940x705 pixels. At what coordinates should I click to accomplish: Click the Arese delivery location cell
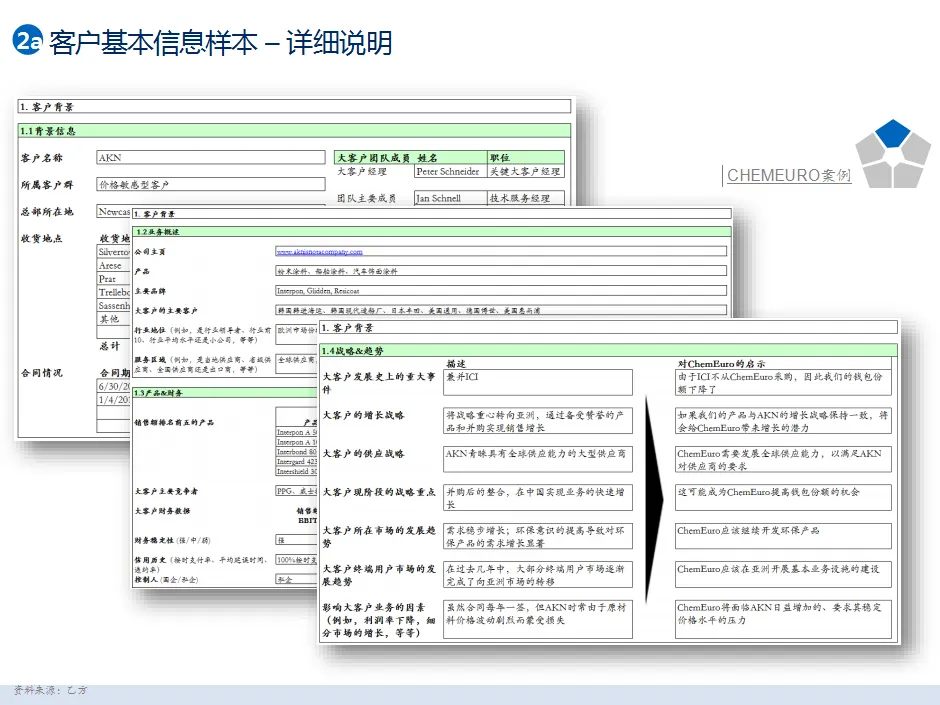click(x=114, y=266)
